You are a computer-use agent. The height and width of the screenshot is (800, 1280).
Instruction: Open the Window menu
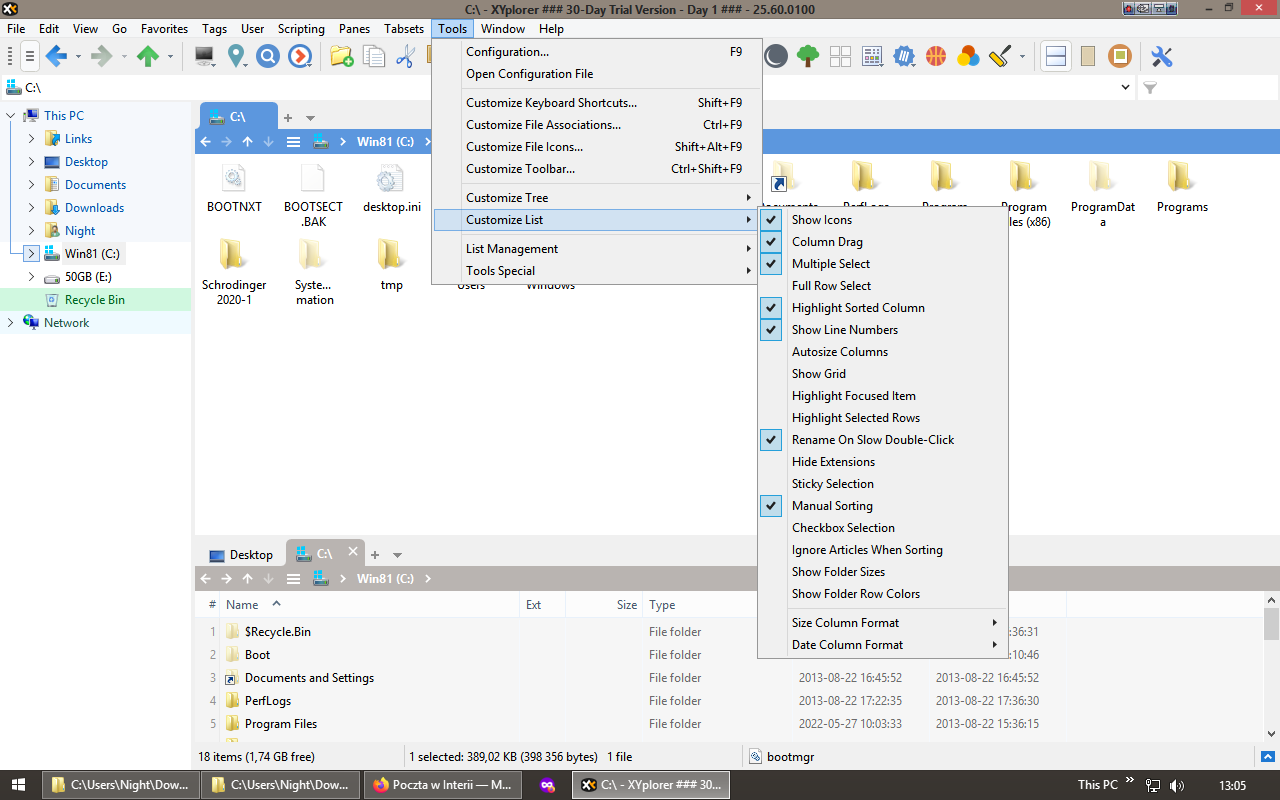(502, 28)
